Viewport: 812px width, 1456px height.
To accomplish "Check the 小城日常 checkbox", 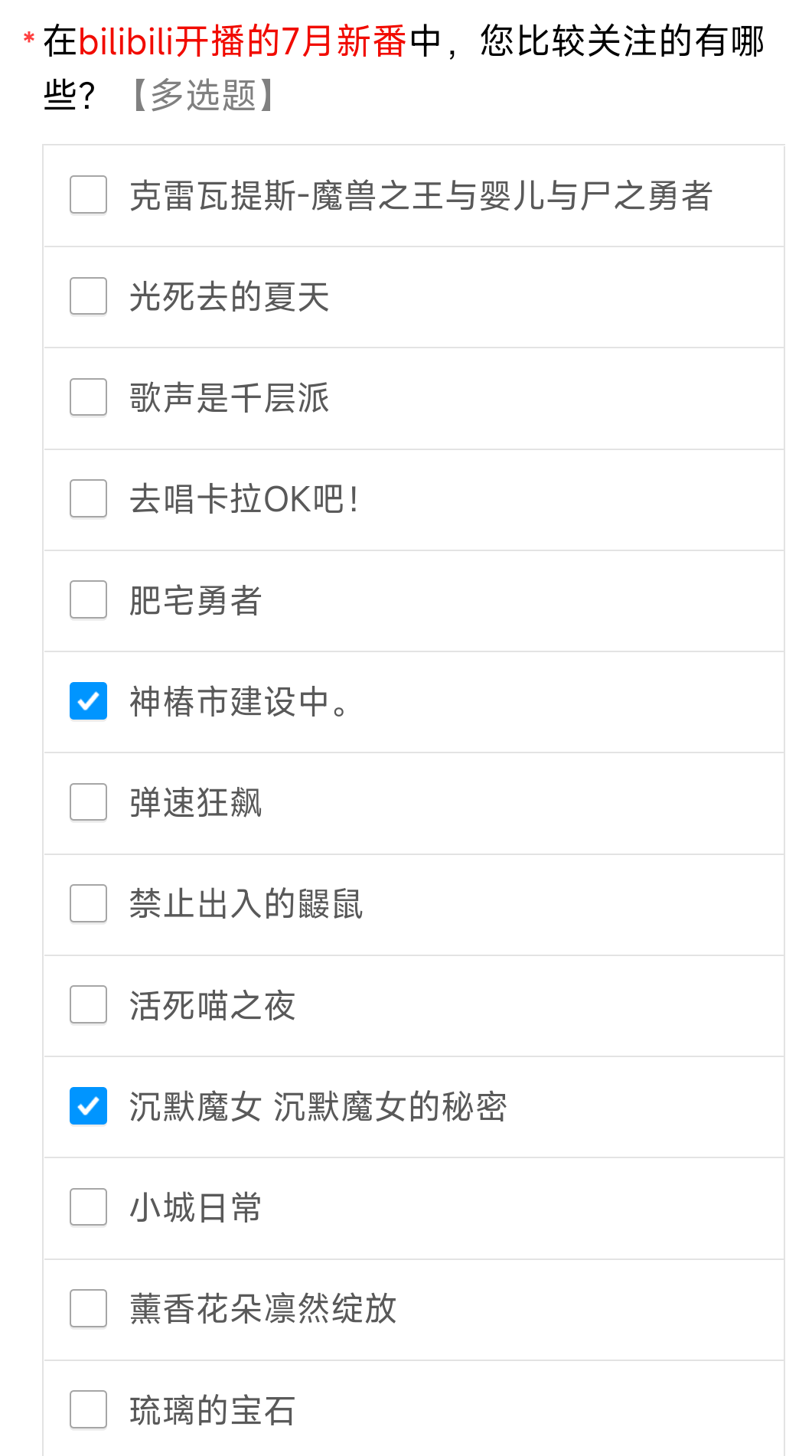I will point(88,1206).
